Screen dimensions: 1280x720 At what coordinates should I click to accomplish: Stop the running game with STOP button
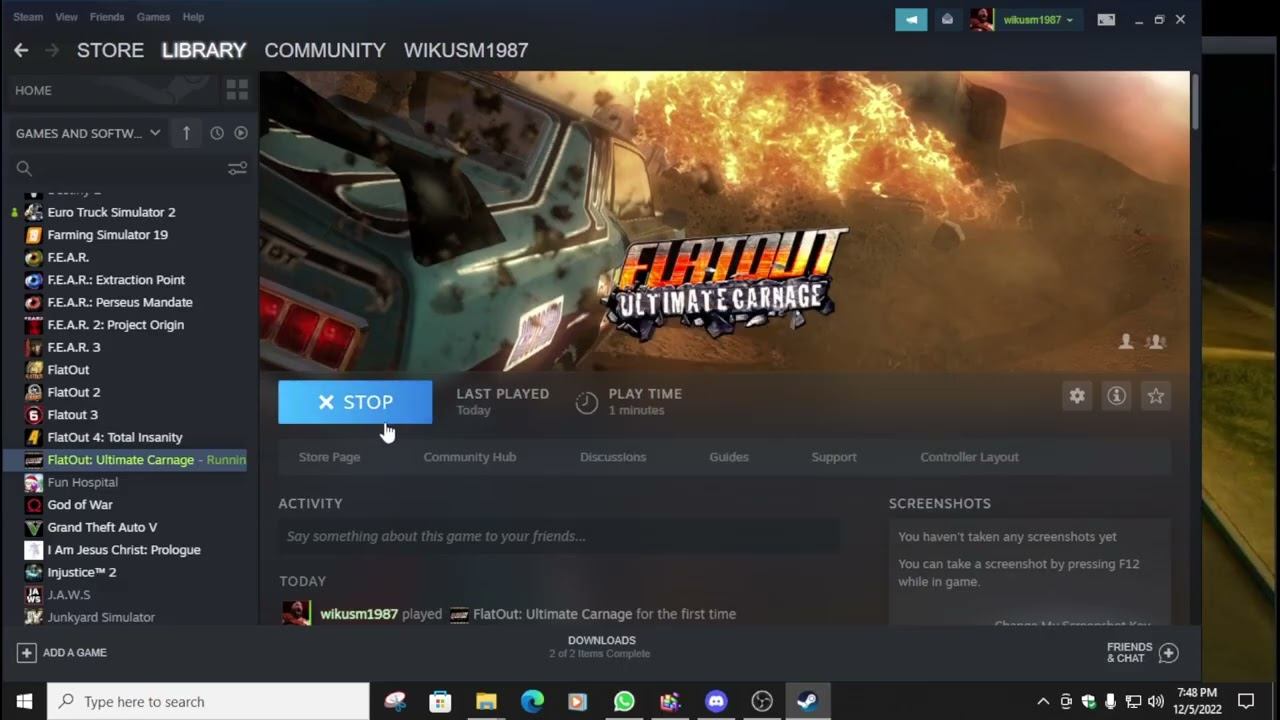[x=355, y=402]
